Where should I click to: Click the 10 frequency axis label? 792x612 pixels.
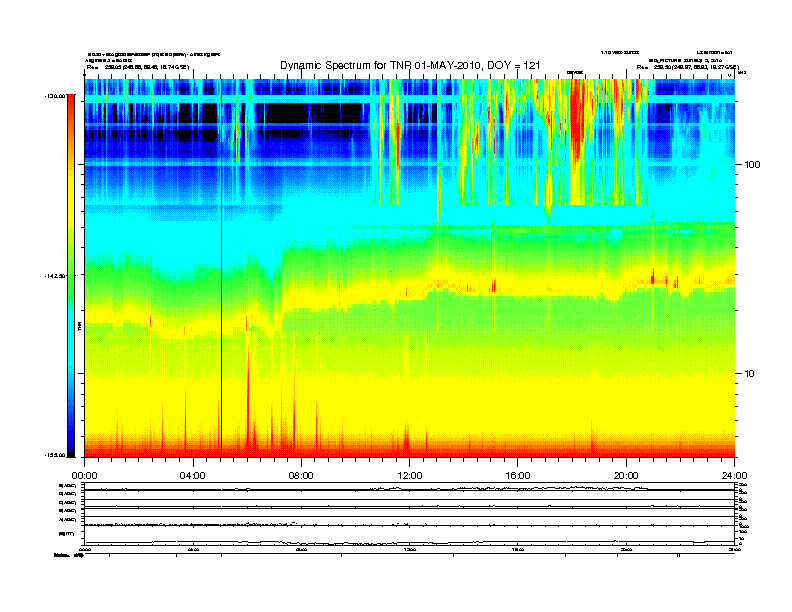point(750,374)
